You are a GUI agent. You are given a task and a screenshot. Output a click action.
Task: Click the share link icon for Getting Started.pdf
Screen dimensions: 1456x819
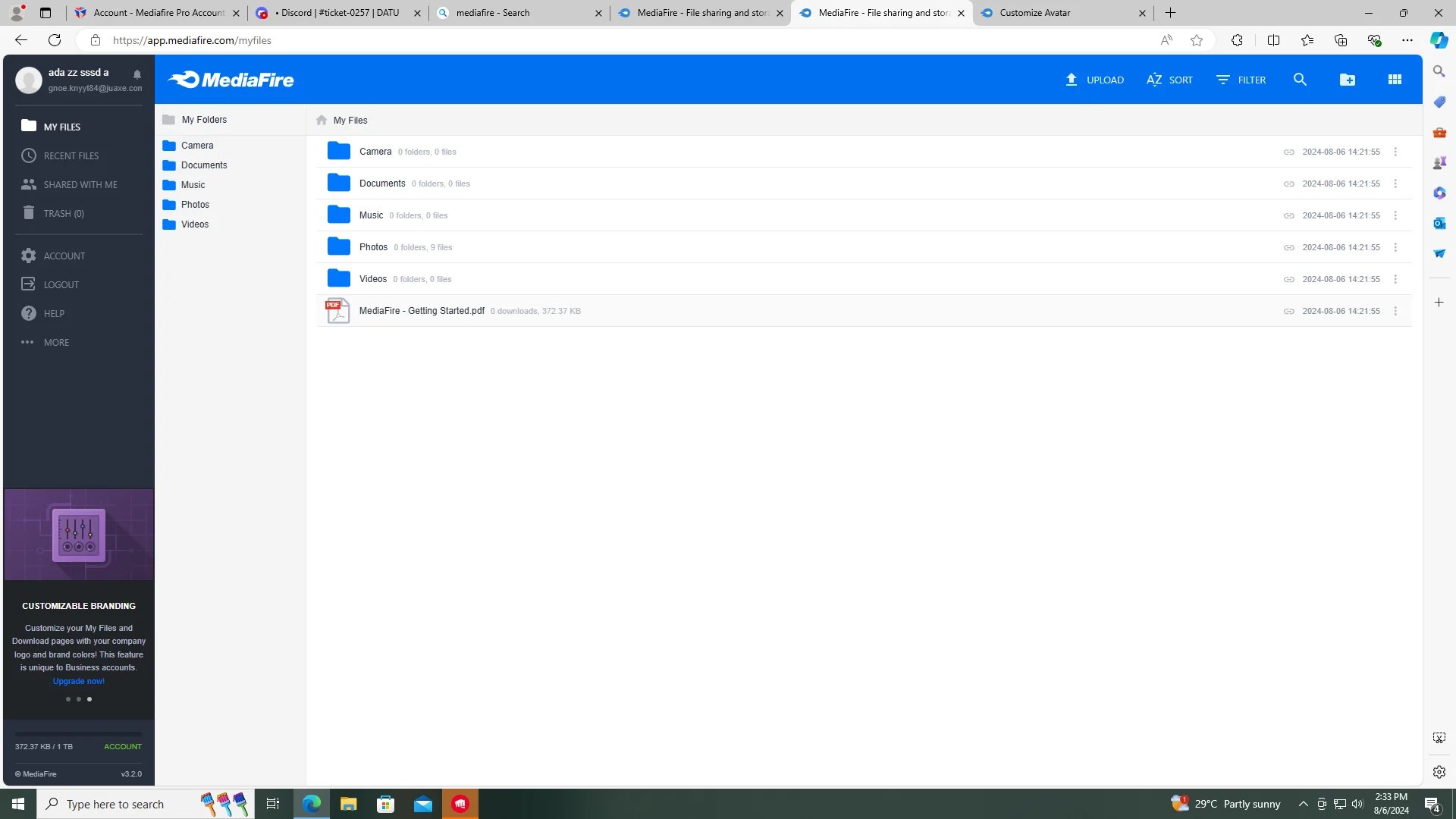(1288, 311)
